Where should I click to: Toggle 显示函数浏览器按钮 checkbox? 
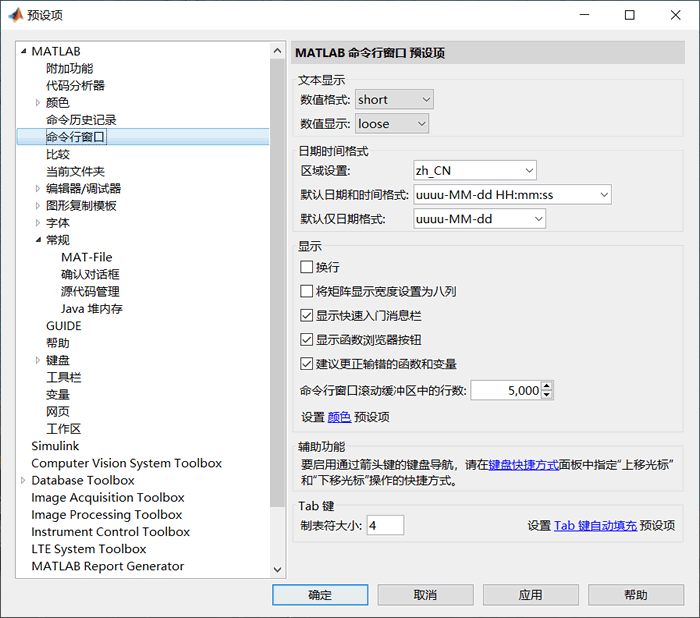(x=306, y=340)
